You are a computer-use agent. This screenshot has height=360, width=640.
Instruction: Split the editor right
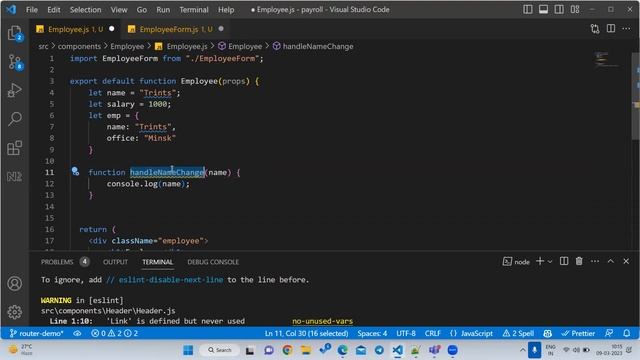(611, 29)
